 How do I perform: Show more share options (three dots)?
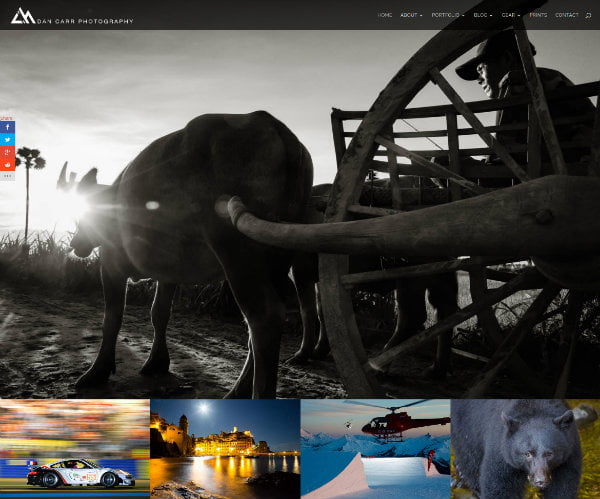click(x=8, y=176)
